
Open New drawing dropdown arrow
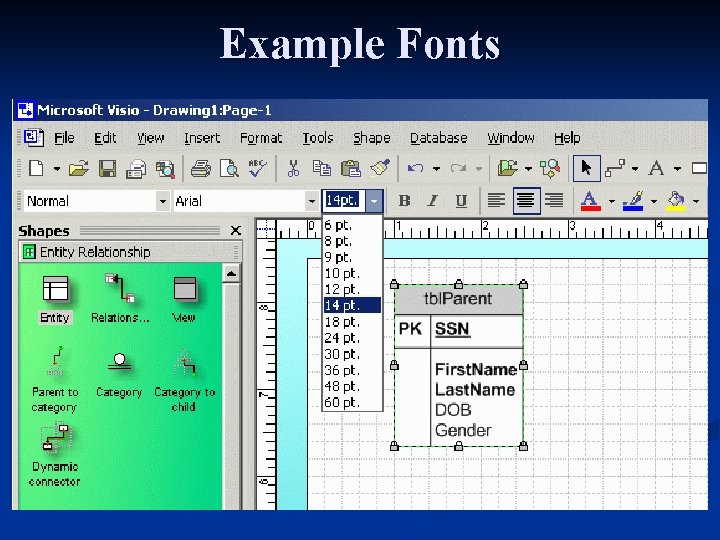[56, 169]
